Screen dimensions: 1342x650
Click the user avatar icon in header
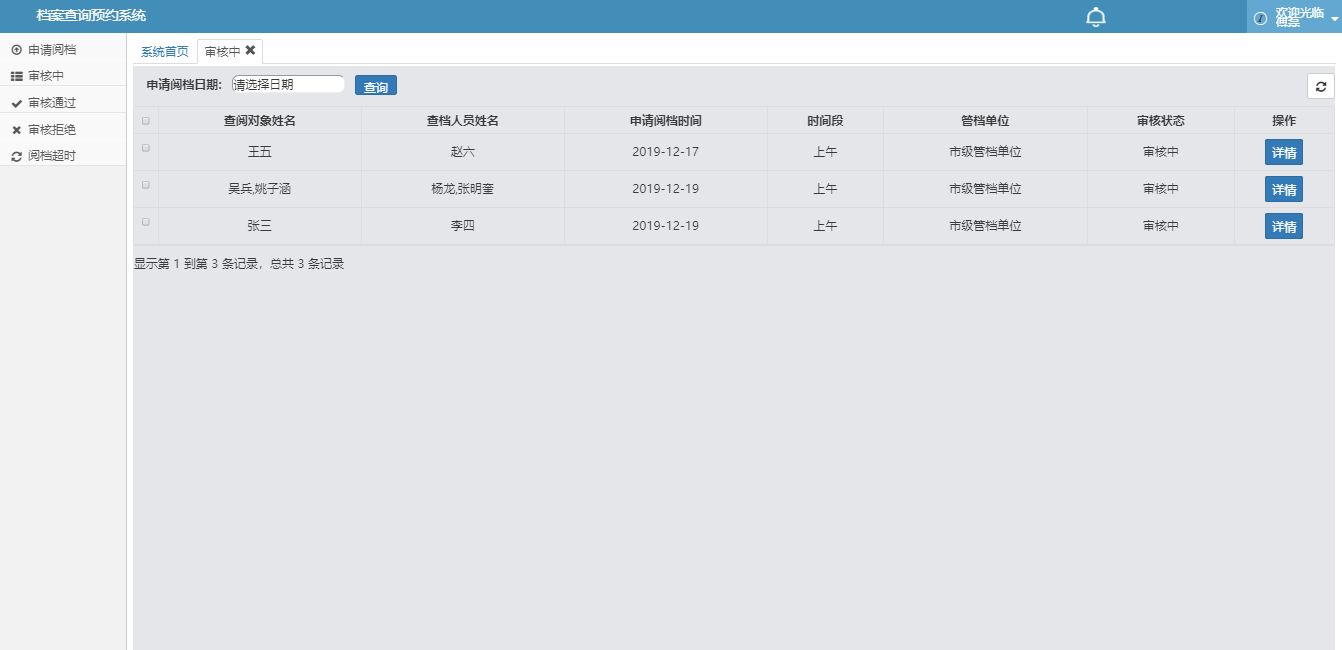[x=1260, y=18]
